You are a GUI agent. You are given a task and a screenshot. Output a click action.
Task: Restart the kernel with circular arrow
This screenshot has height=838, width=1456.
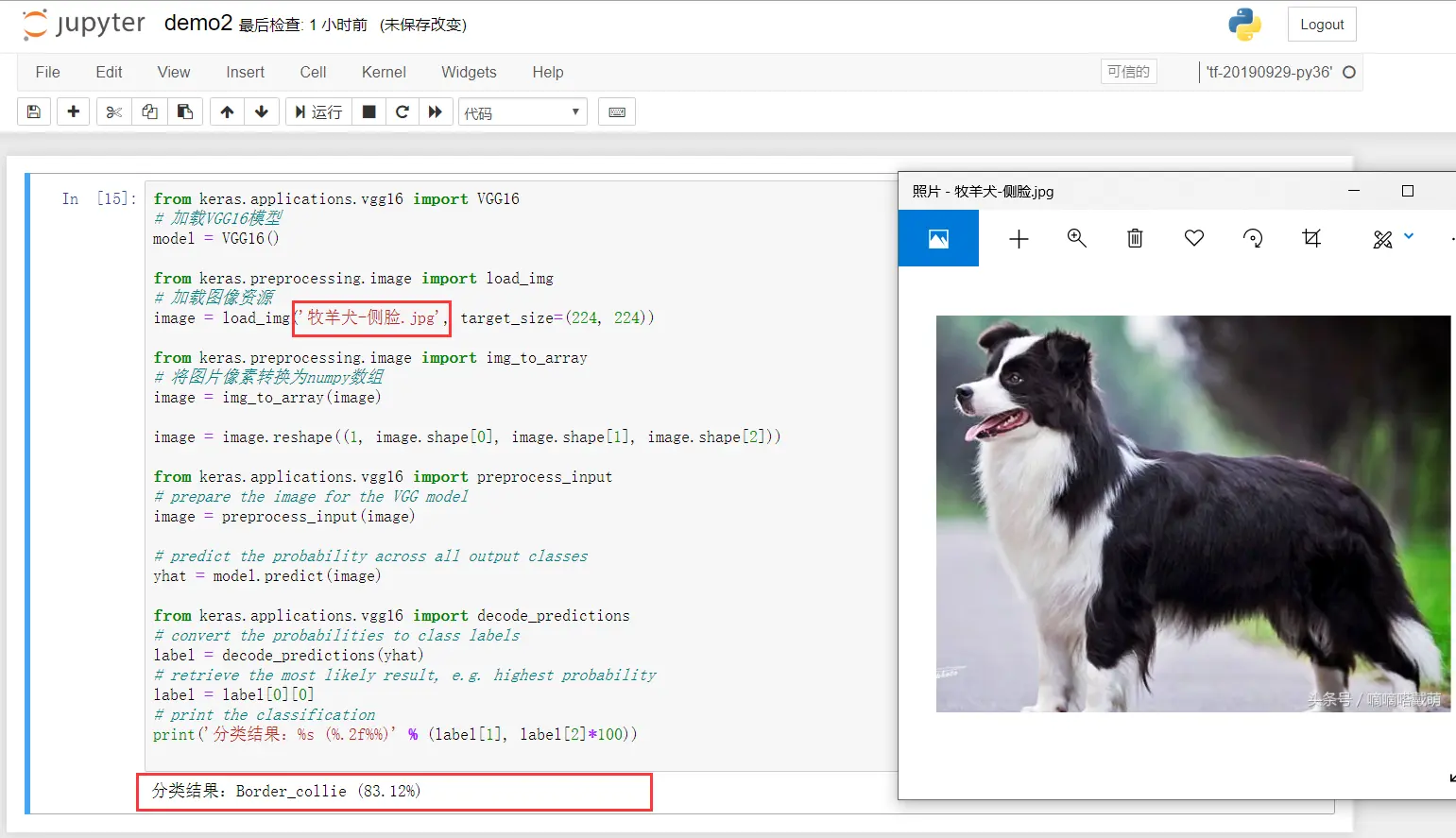click(x=403, y=112)
